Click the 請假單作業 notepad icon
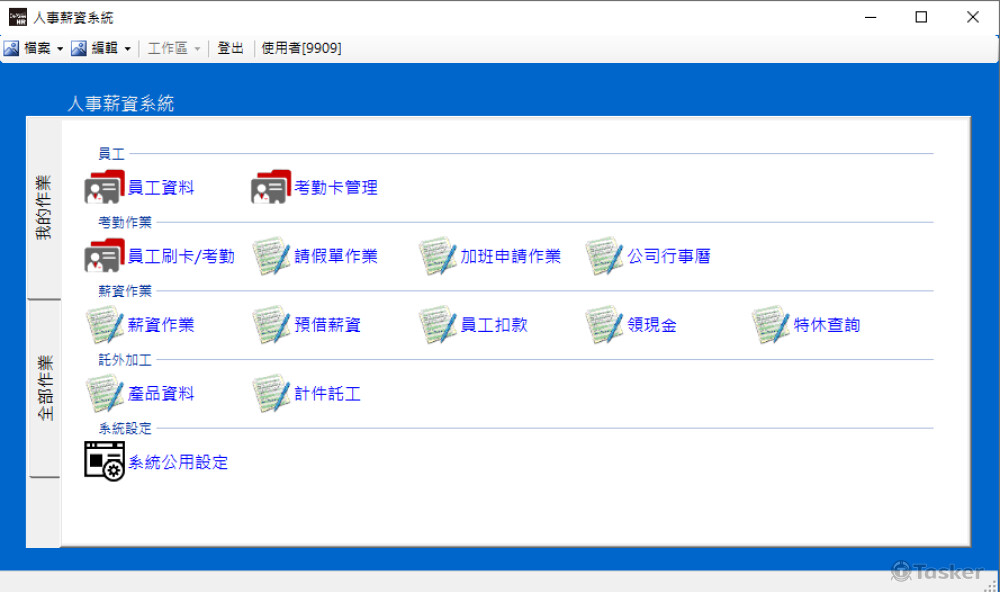The width and height of the screenshot is (1000, 592). [x=271, y=256]
